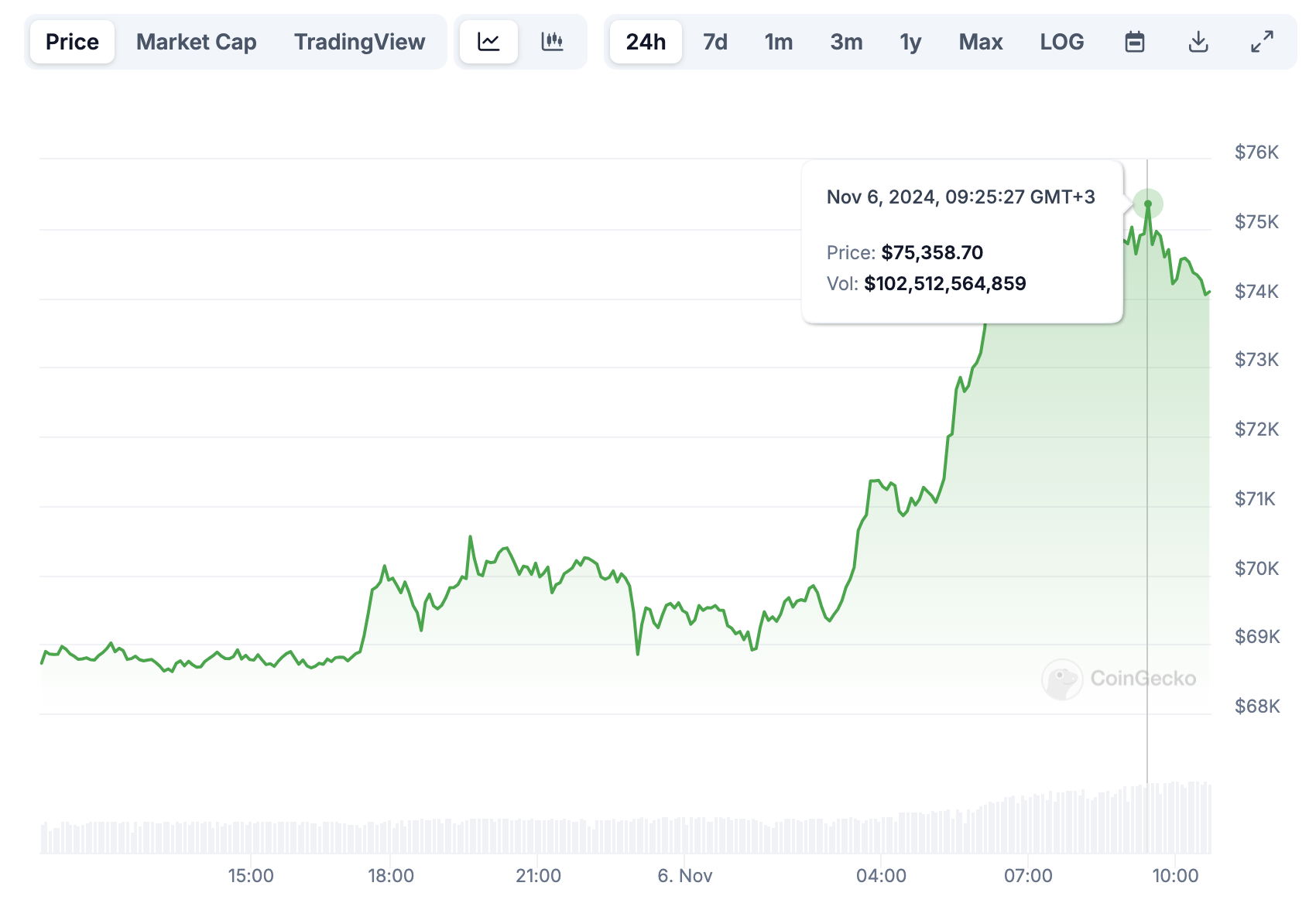Open the TradingView tab
This screenshot has height=910, width=1316.
[x=359, y=42]
